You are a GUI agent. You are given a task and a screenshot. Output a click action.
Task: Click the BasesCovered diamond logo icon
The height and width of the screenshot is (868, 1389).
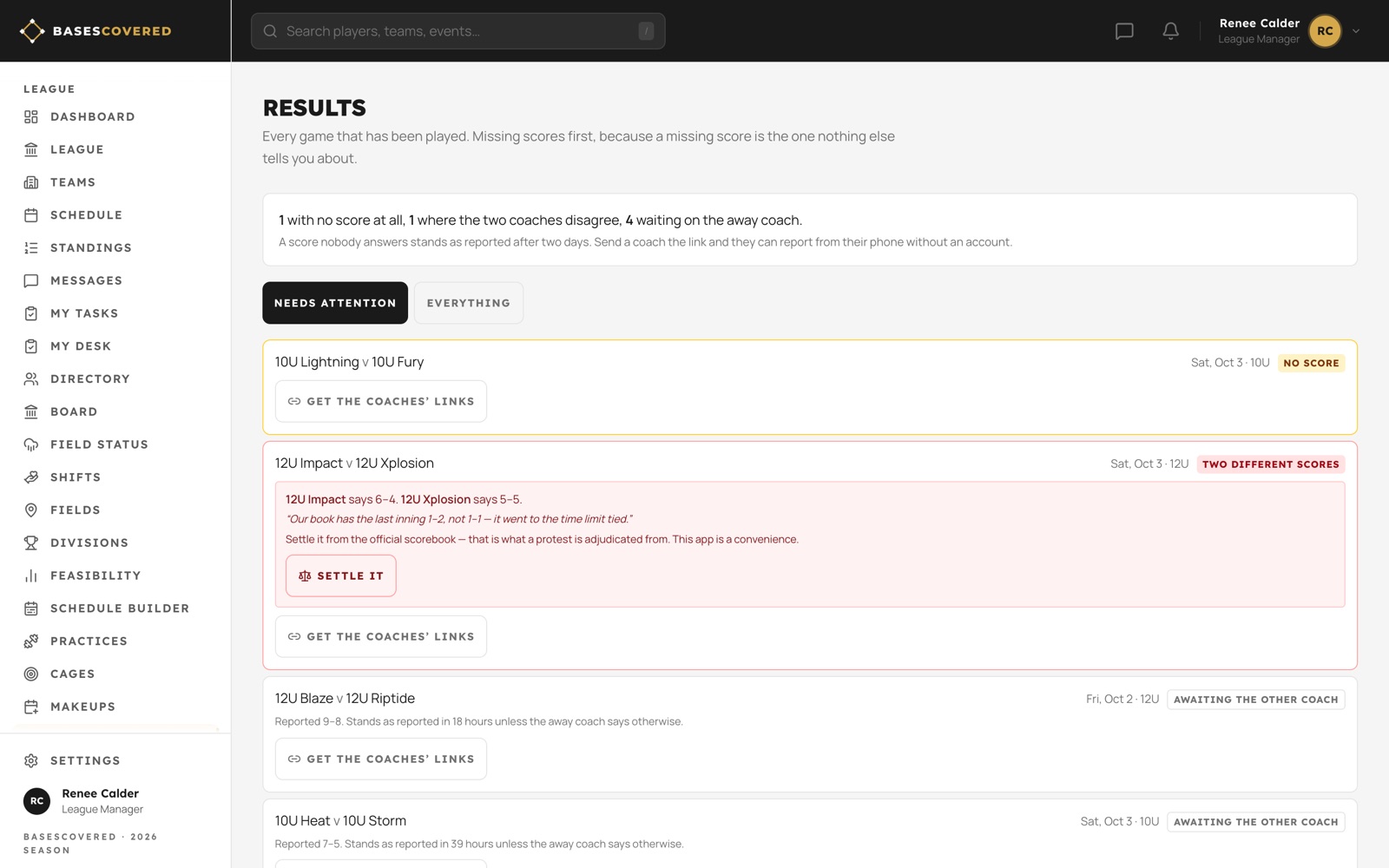[x=32, y=31]
